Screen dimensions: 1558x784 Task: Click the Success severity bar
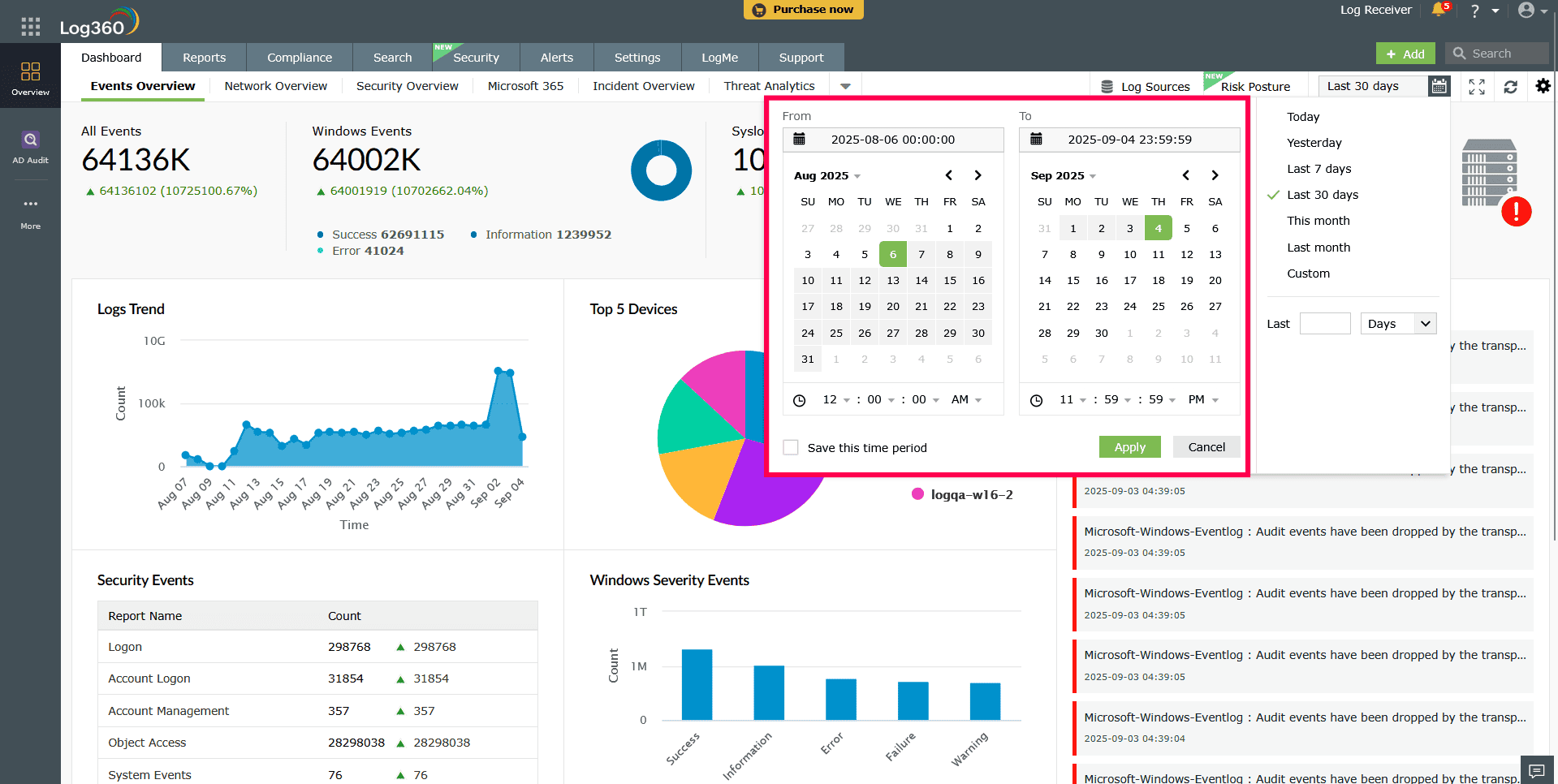tap(697, 684)
